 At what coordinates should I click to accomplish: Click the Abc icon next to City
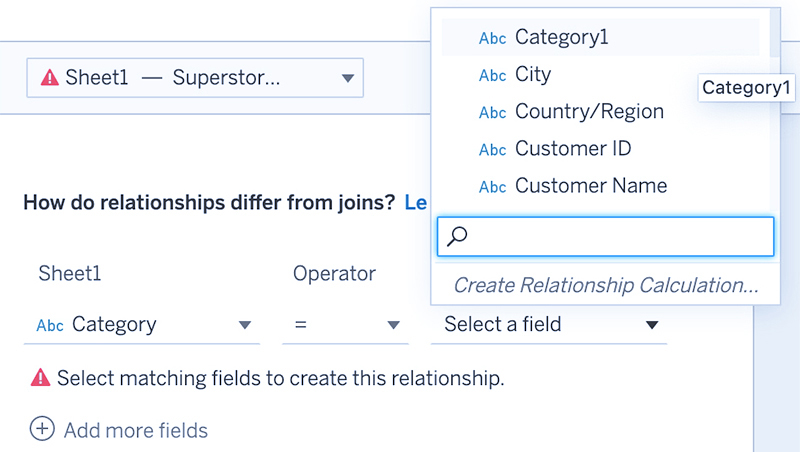pyautogui.click(x=492, y=76)
